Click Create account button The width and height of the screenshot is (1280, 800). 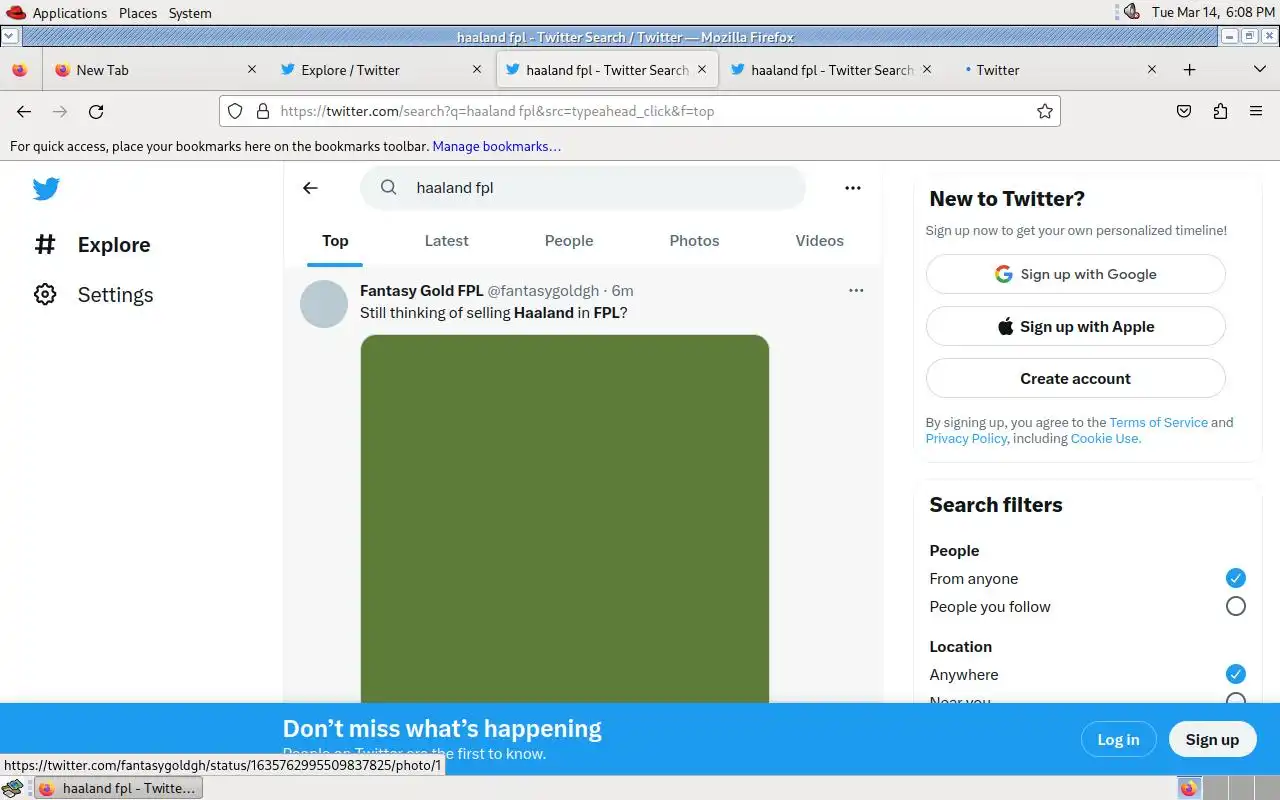(1075, 378)
